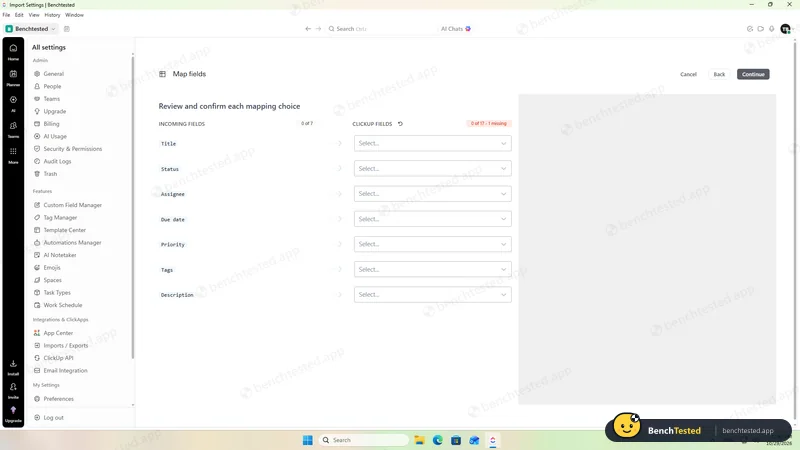The height and width of the screenshot is (450, 800).
Task: Click Log out
Action: [x=48, y=417]
